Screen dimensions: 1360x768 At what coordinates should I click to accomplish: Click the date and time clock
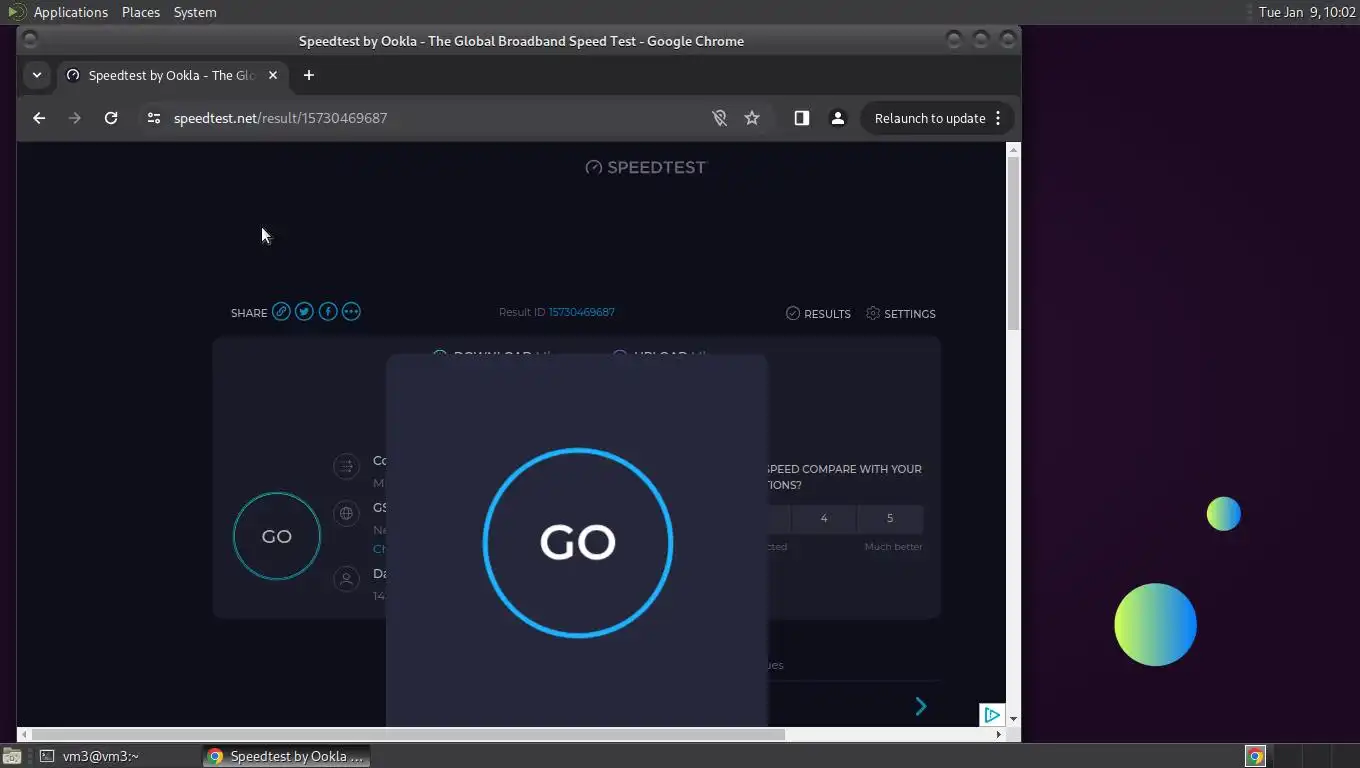tap(1307, 12)
